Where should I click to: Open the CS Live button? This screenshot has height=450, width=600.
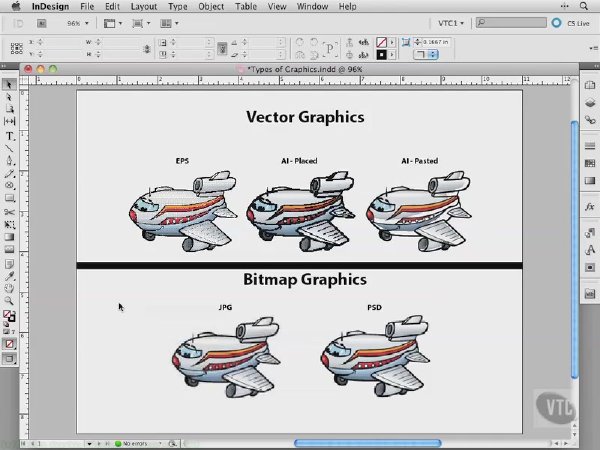tap(570, 23)
